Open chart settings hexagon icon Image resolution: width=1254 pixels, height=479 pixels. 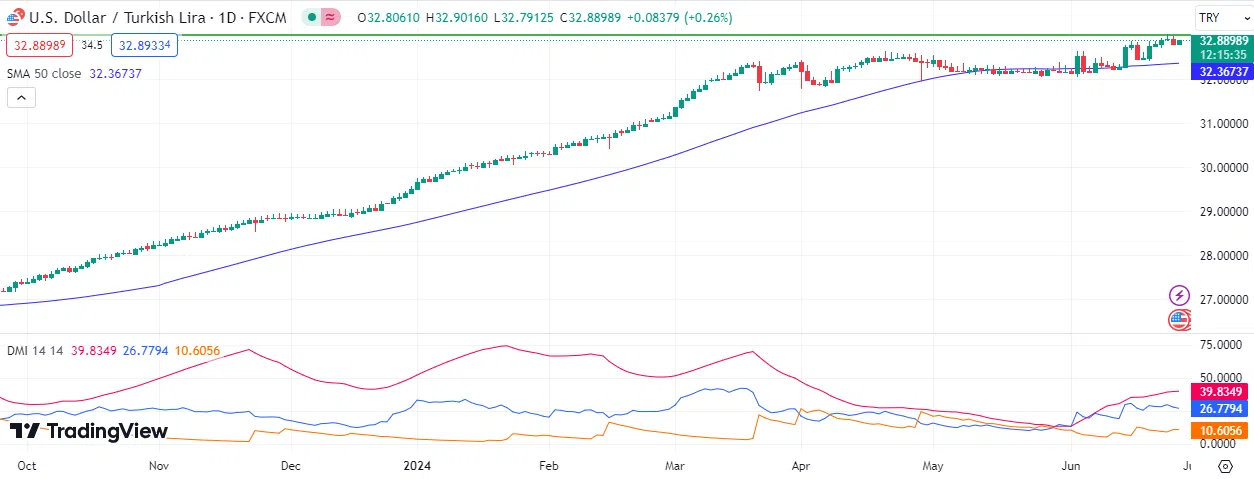click(x=1225, y=466)
